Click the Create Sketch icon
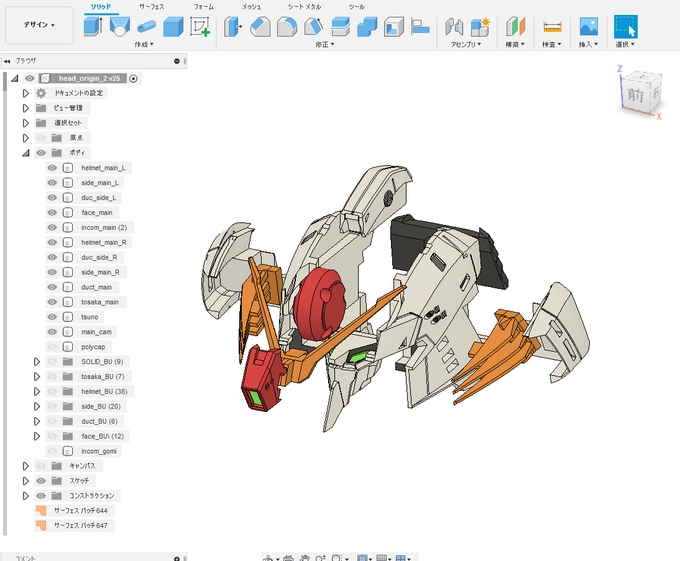 tap(200, 26)
